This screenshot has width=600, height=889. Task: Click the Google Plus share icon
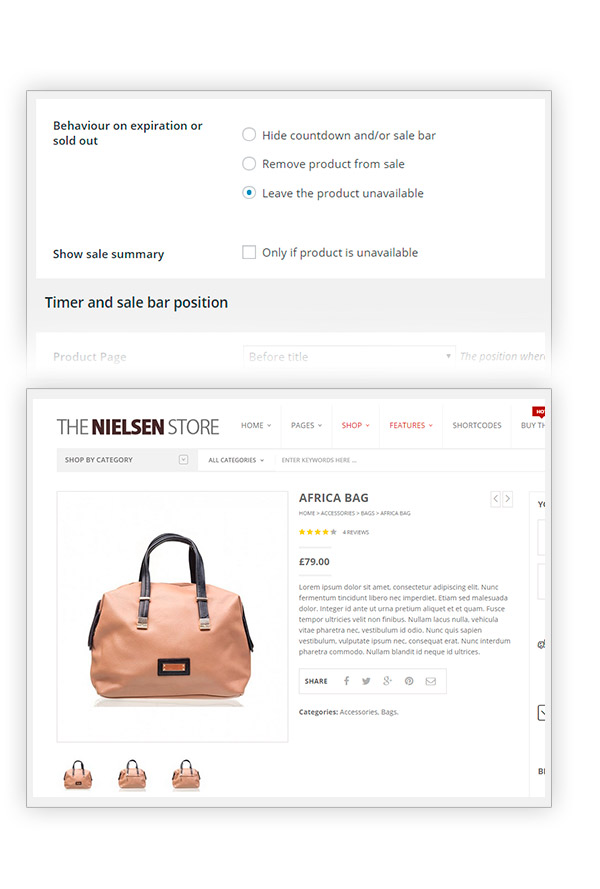tap(387, 681)
